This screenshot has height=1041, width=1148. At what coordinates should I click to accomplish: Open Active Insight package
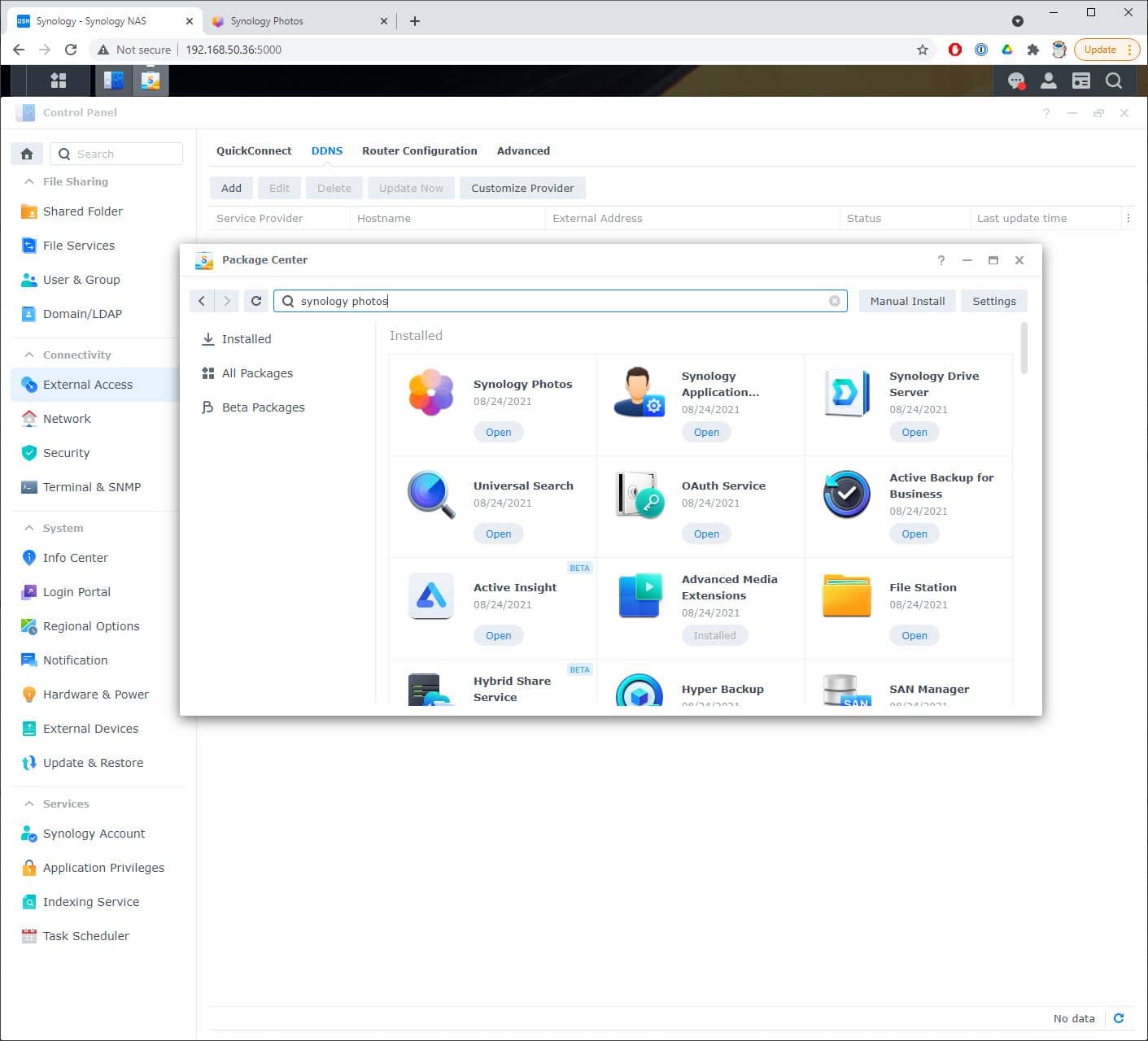click(499, 636)
